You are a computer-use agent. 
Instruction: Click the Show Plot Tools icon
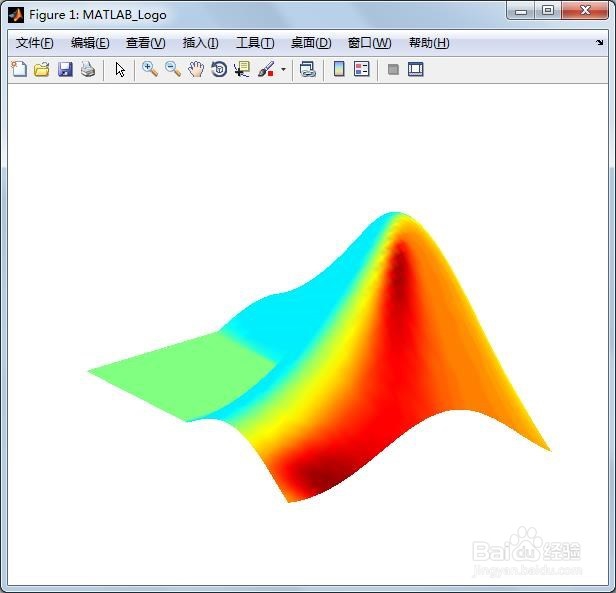pyautogui.click(x=415, y=69)
